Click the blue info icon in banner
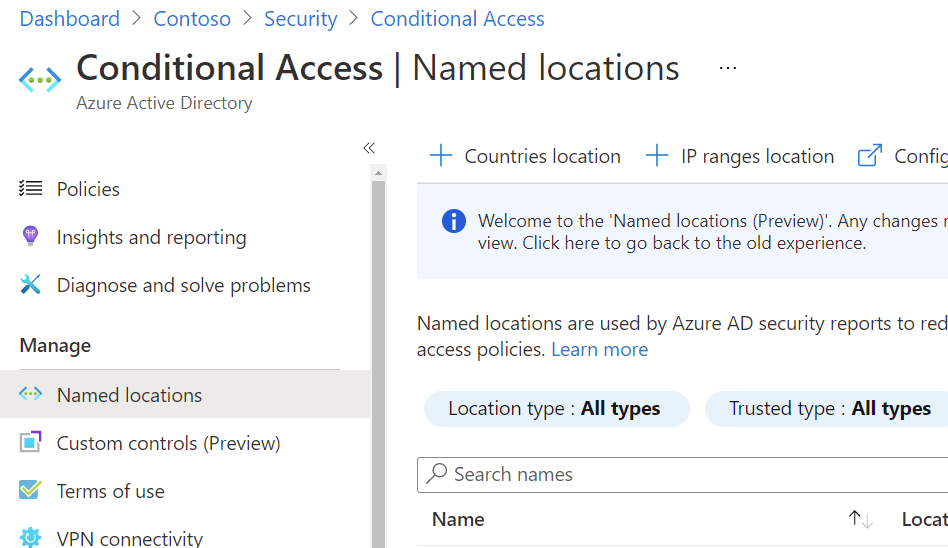The image size is (948, 548). tap(453, 221)
